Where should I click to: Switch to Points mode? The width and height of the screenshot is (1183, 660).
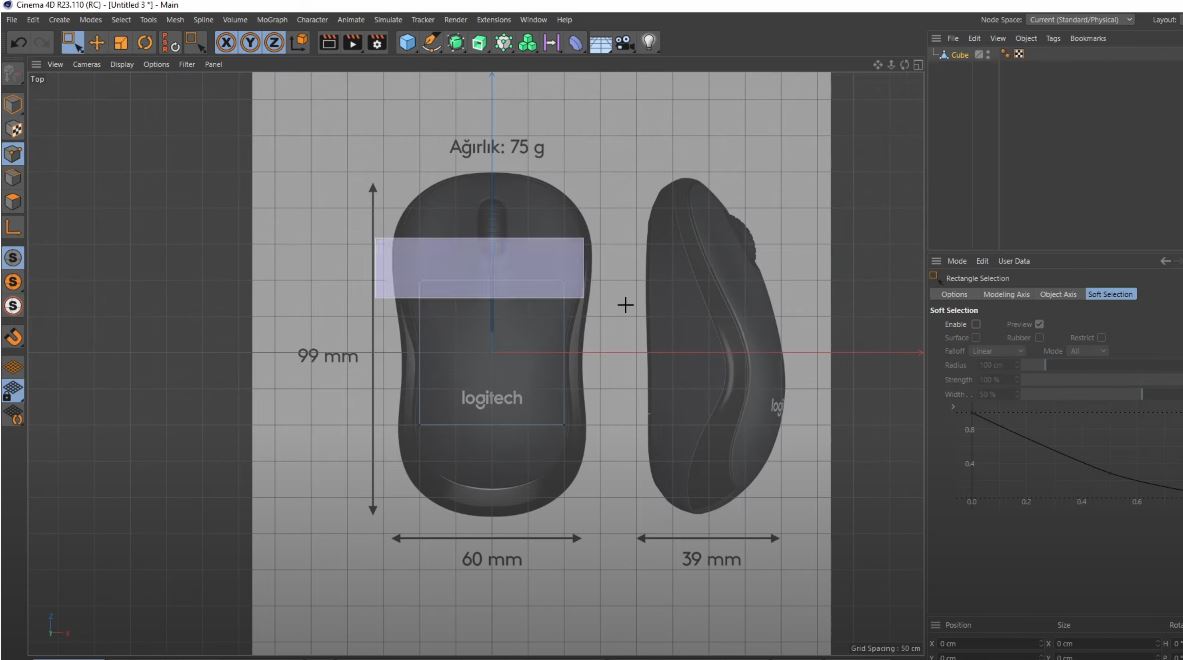click(13, 153)
